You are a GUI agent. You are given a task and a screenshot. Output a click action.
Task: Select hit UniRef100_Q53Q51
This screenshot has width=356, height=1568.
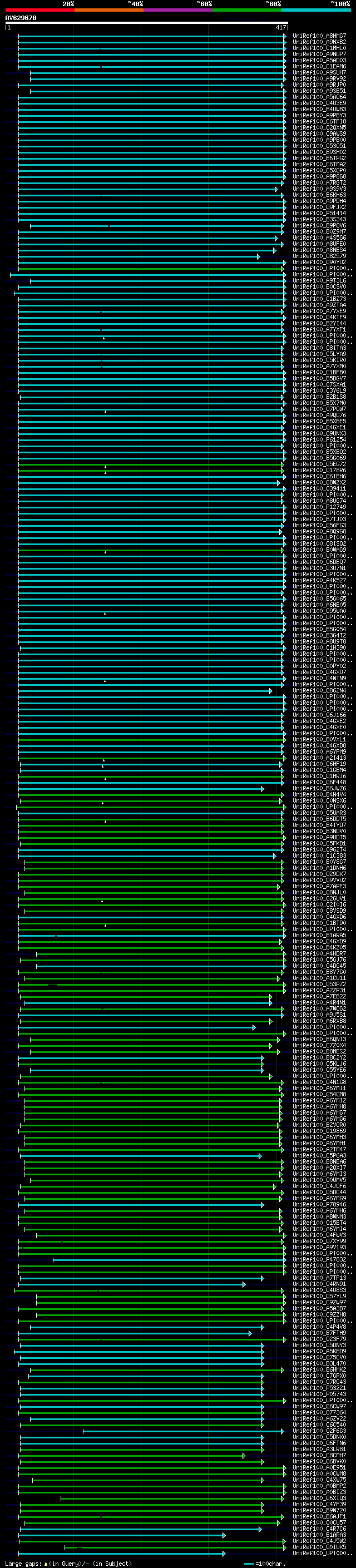coord(319,146)
